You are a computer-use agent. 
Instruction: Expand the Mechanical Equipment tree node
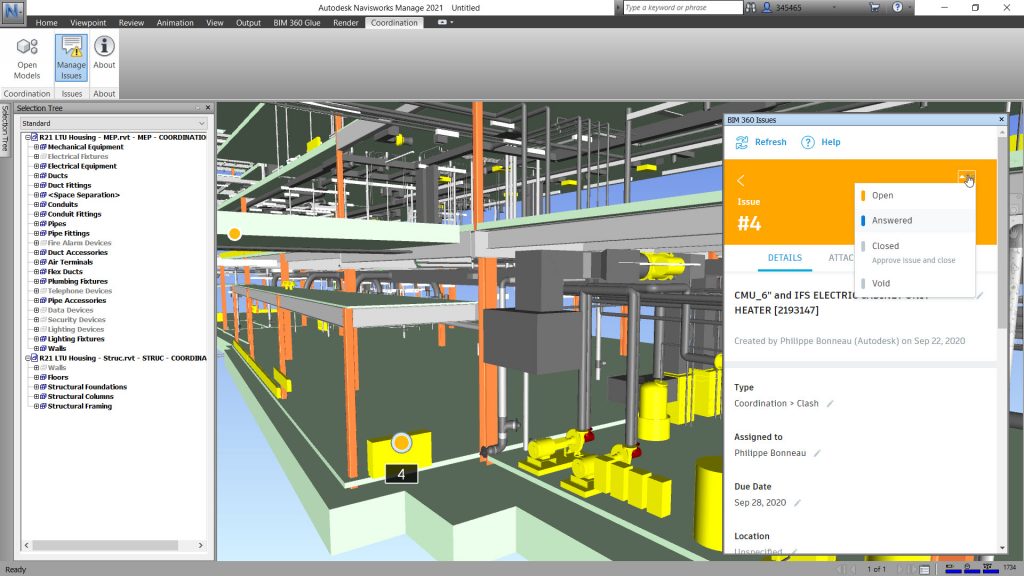tap(37, 147)
